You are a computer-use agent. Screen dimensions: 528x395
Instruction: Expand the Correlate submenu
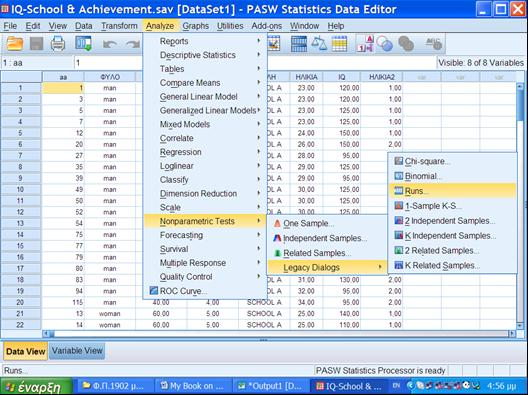click(x=205, y=138)
